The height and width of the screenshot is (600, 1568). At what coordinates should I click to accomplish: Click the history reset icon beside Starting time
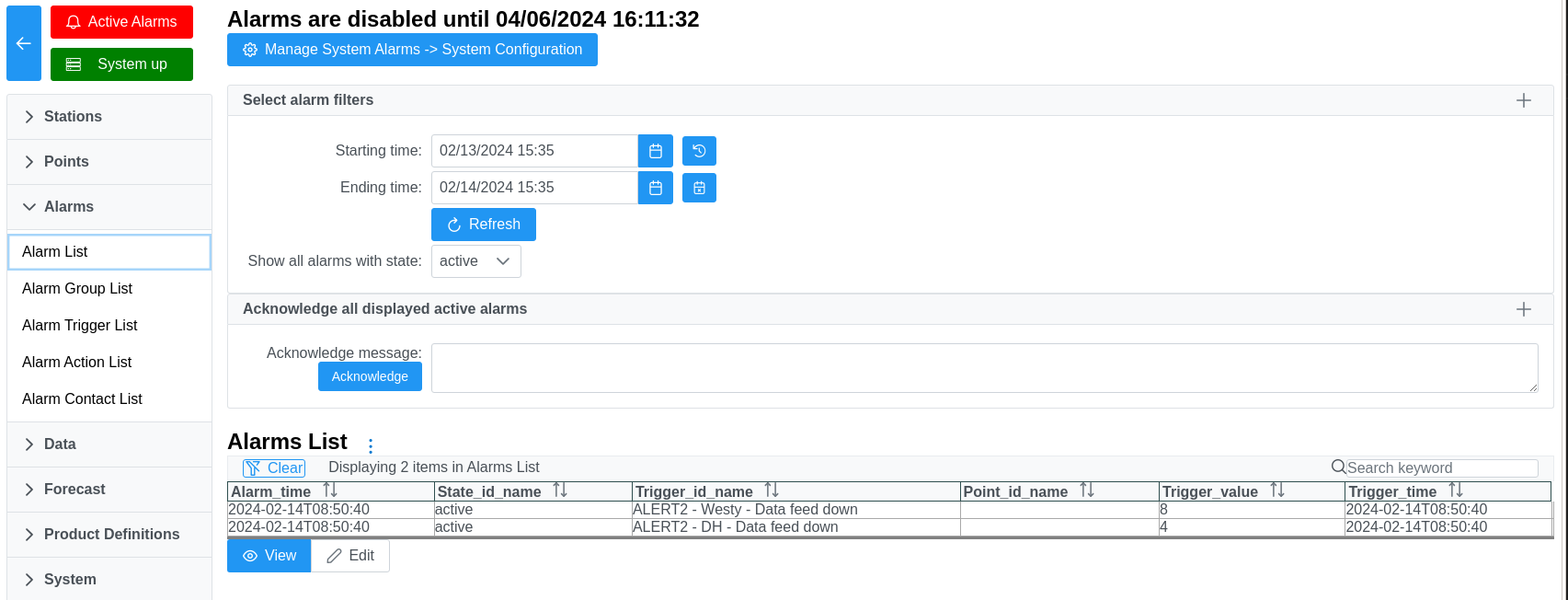(x=699, y=151)
